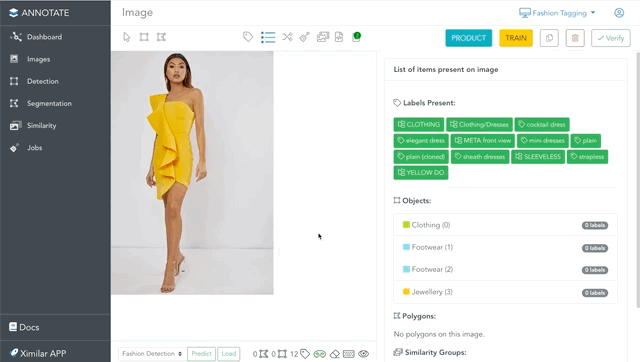Select the polygon drawing tool

point(161,37)
